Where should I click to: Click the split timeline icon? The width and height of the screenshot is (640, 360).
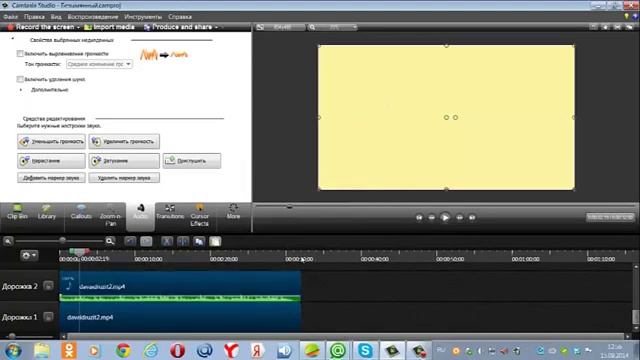[x=183, y=241]
